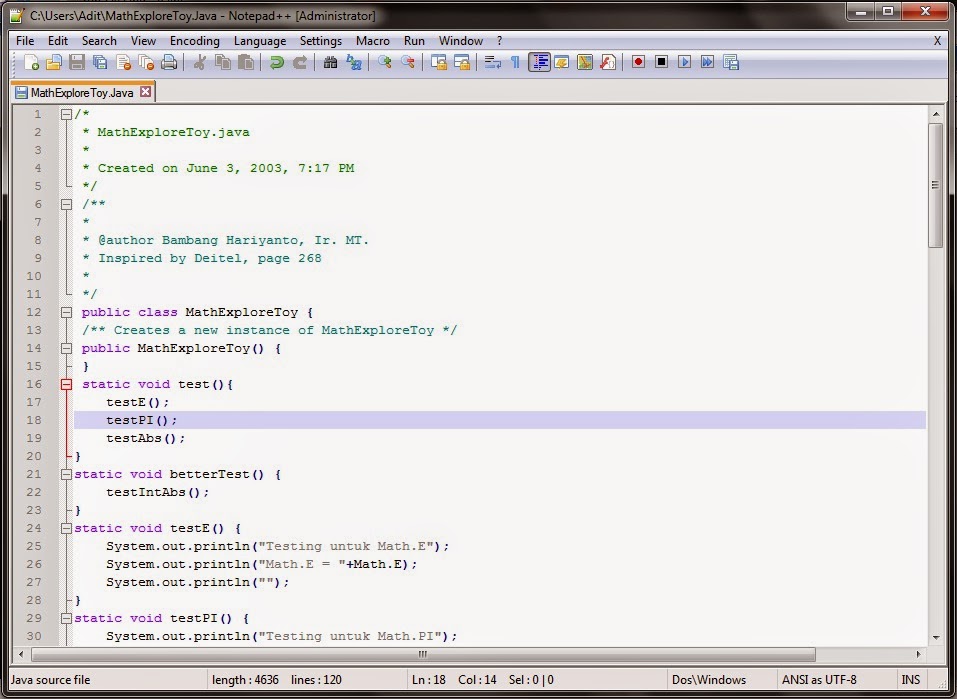Viewport: 957px width, 699px height.
Task: Click the vertical scrollbar up arrow
Action: [x=936, y=114]
